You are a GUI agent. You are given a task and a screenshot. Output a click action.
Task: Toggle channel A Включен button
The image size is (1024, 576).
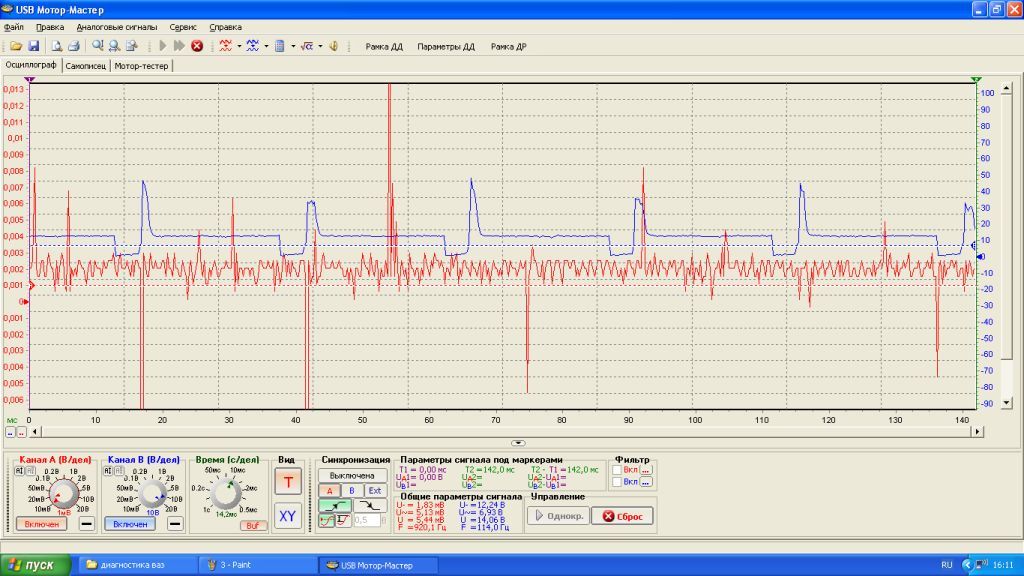(x=41, y=524)
